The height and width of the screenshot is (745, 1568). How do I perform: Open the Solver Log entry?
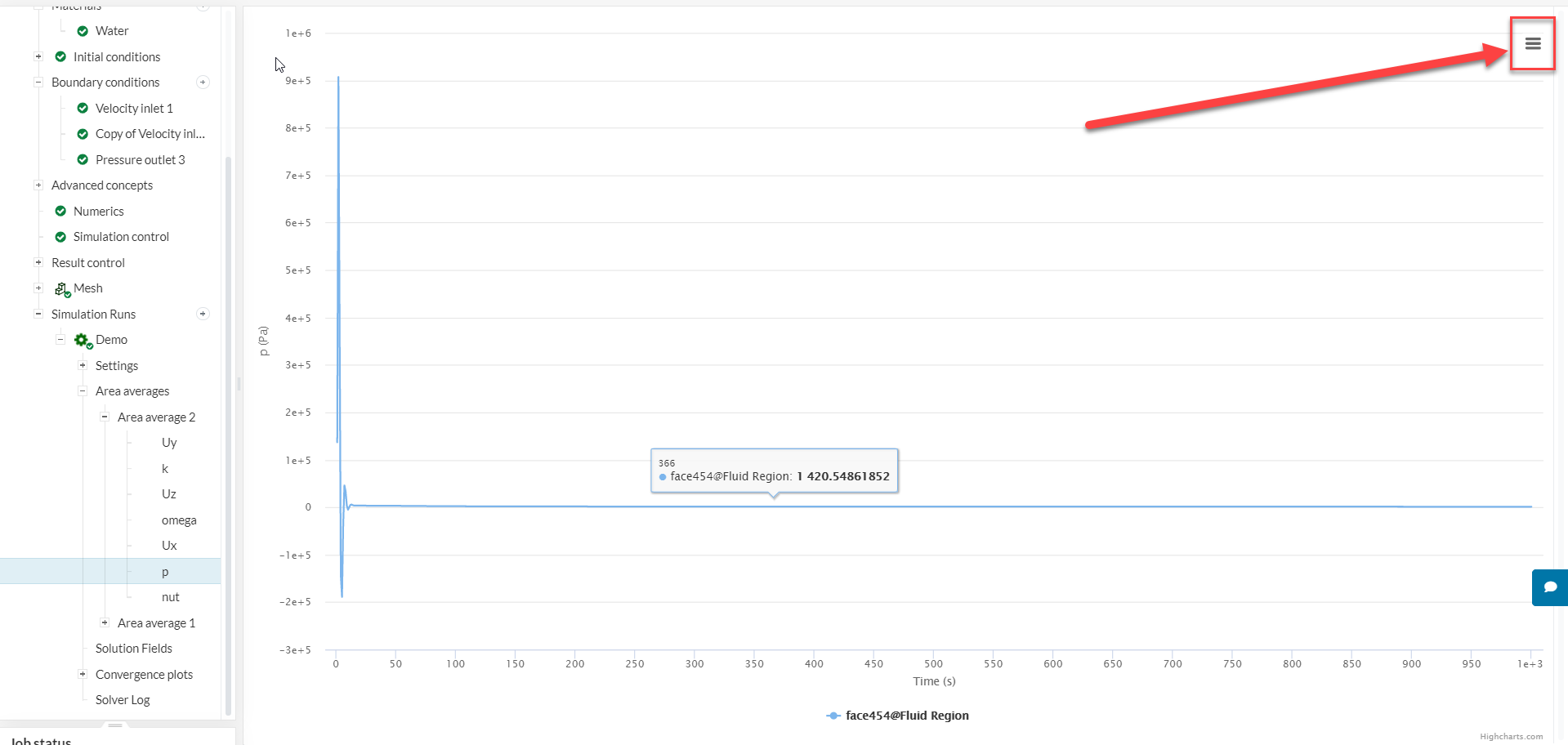[x=123, y=700]
